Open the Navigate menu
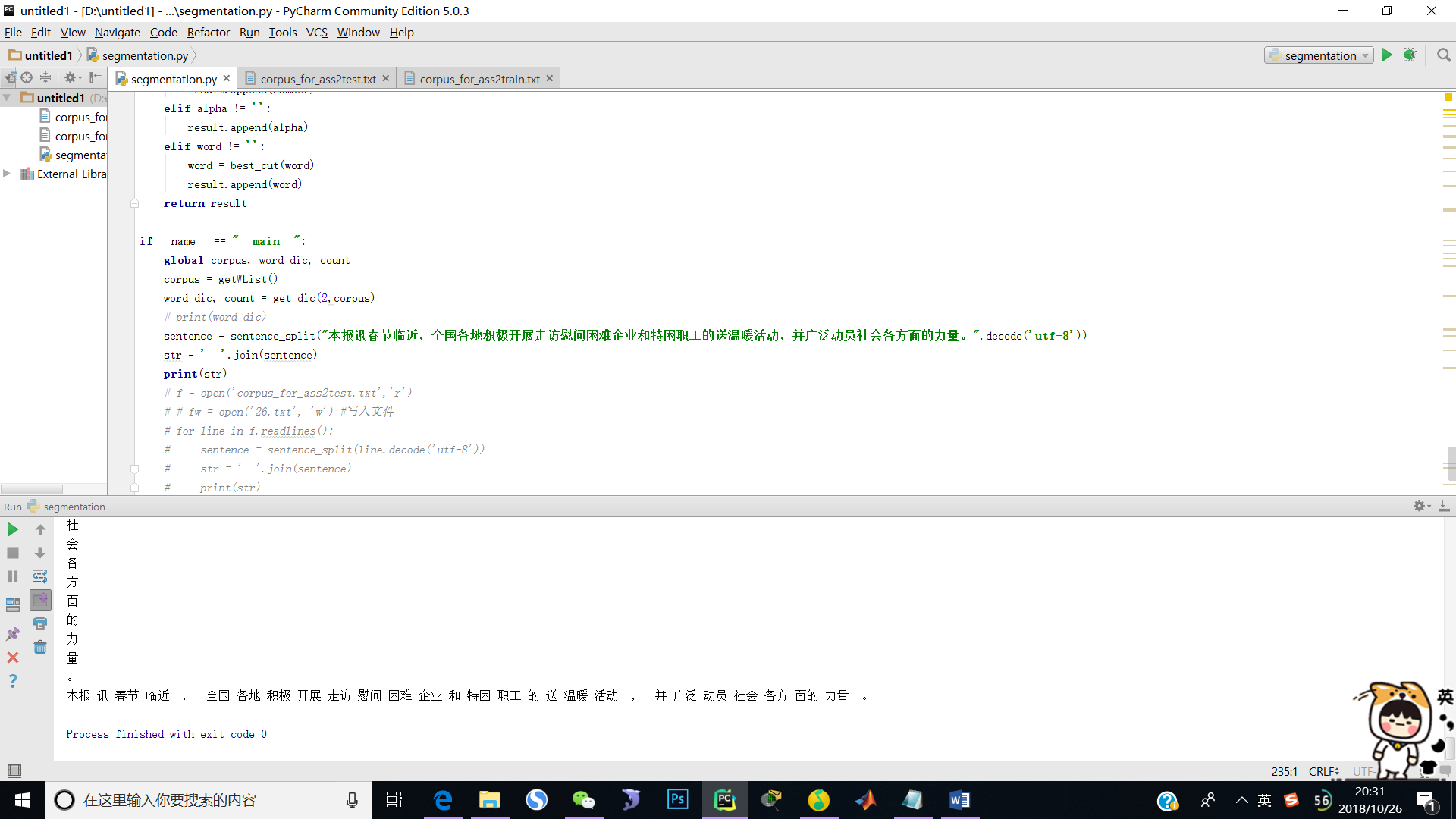The height and width of the screenshot is (819, 1456). [x=117, y=32]
